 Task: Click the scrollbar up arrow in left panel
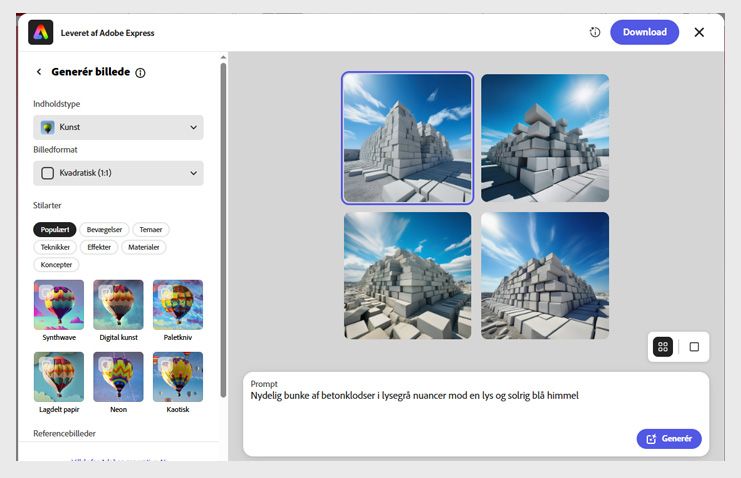(x=223, y=57)
